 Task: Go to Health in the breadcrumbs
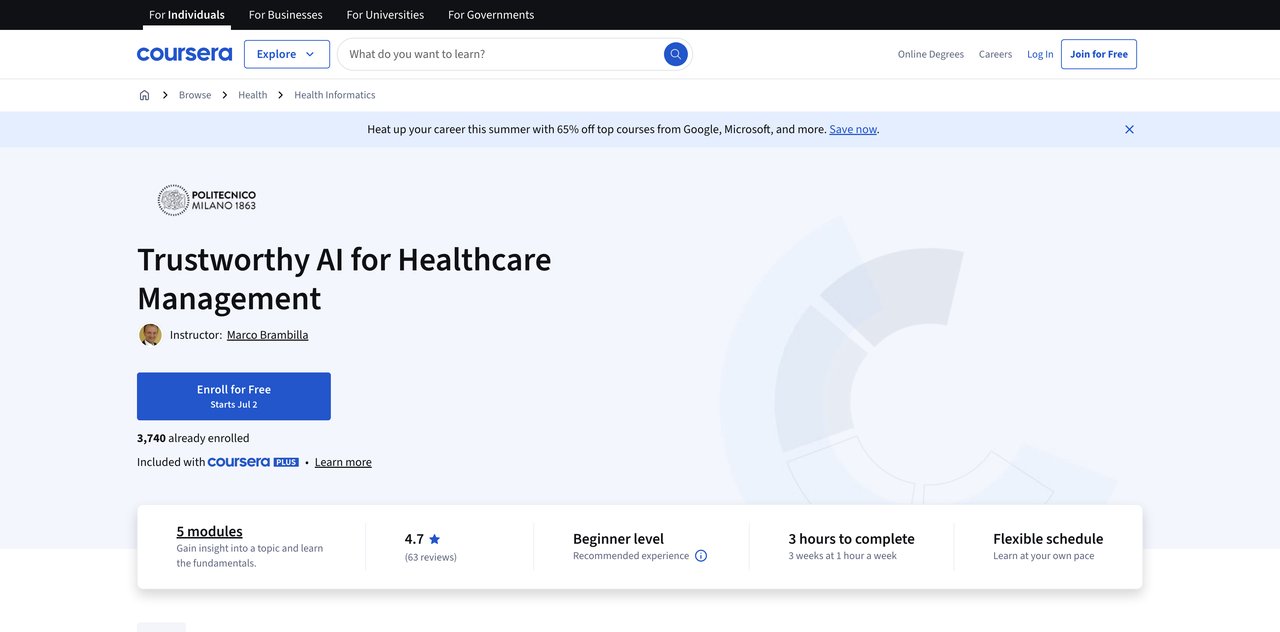(253, 95)
